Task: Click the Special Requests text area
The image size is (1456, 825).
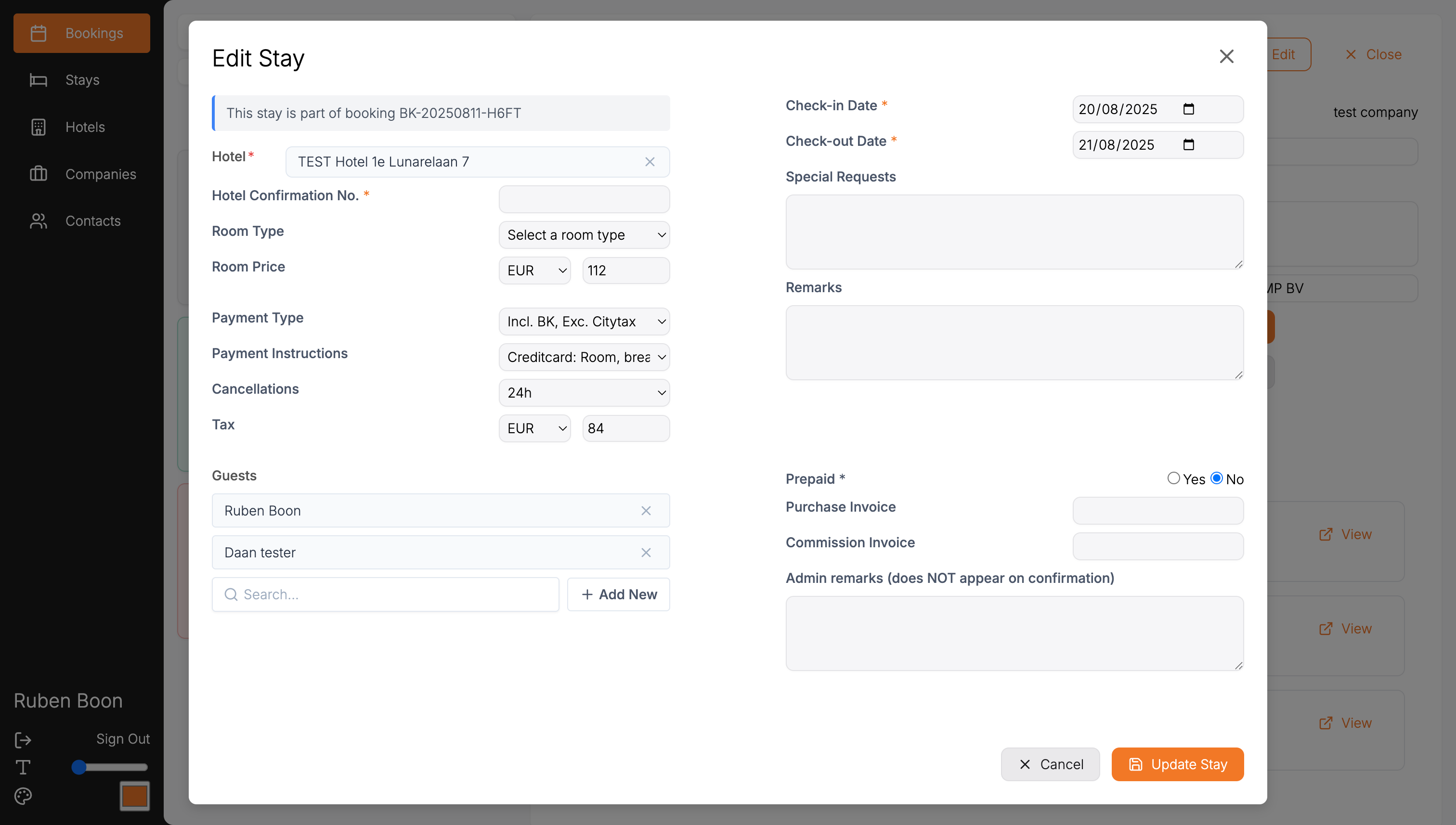Action: [x=1014, y=232]
